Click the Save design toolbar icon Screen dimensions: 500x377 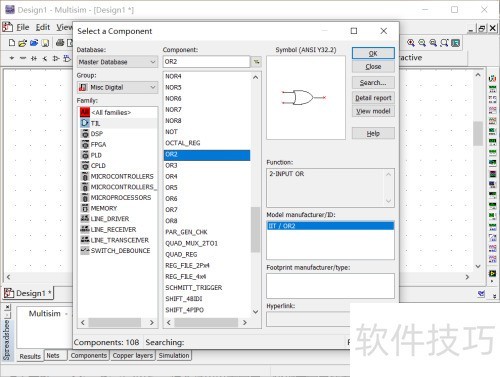pyautogui.click(x=45, y=43)
